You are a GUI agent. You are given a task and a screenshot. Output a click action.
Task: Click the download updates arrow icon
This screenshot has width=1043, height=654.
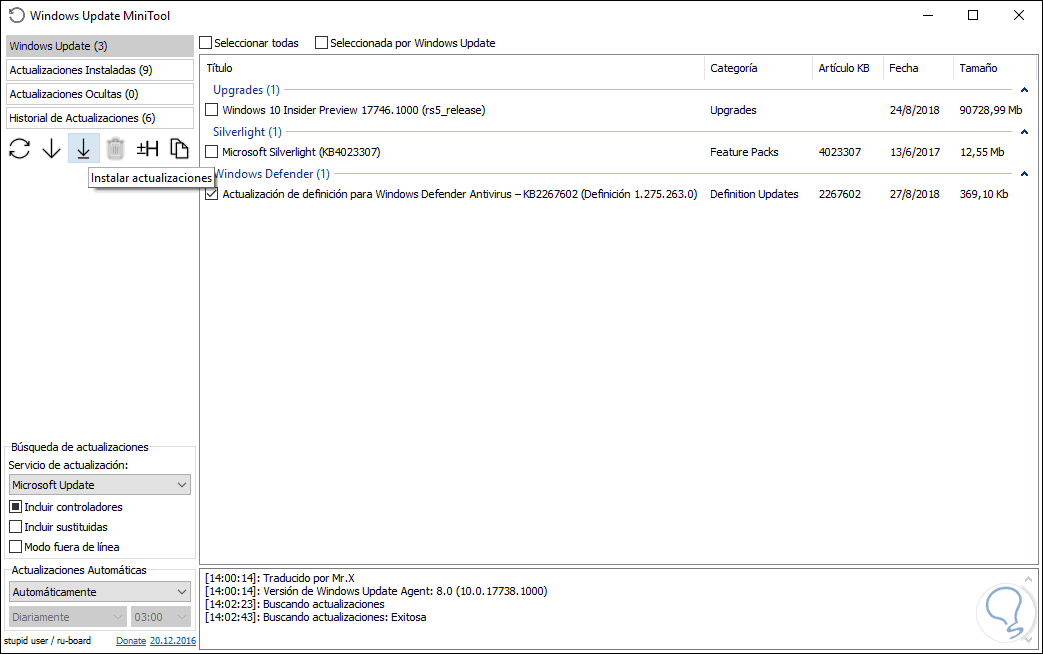[51, 148]
